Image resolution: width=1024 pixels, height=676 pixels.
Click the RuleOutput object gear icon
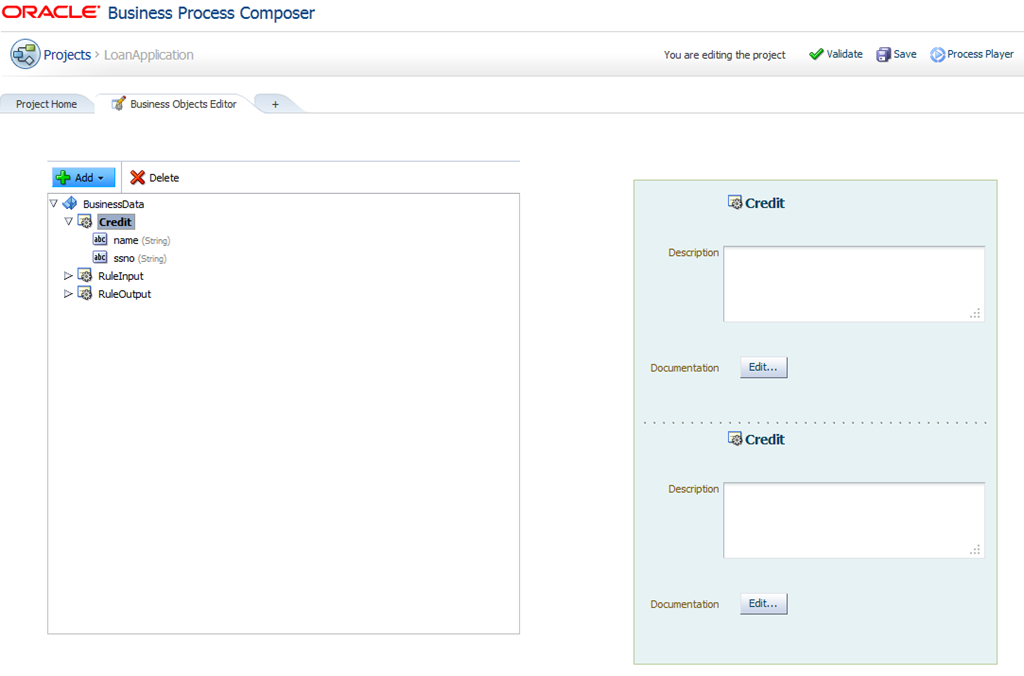click(85, 294)
